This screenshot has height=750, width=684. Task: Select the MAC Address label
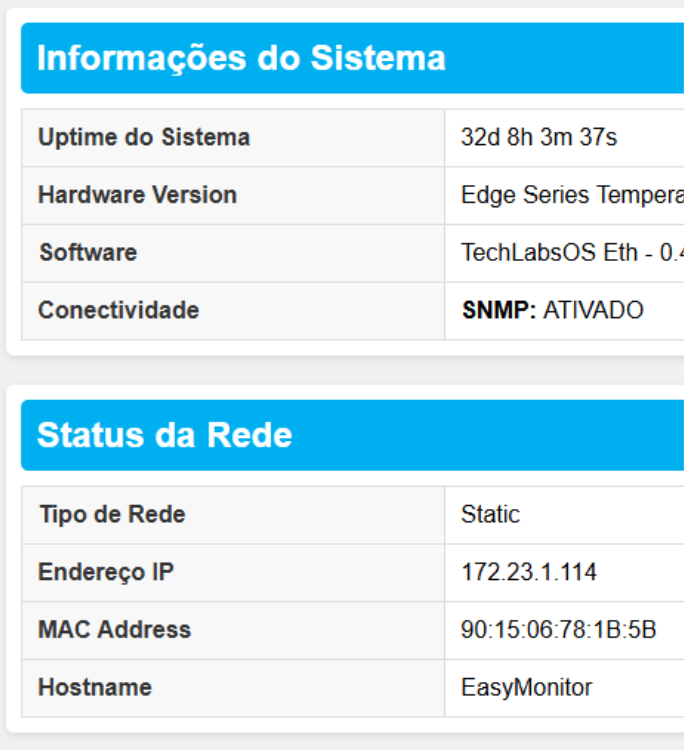(x=114, y=630)
